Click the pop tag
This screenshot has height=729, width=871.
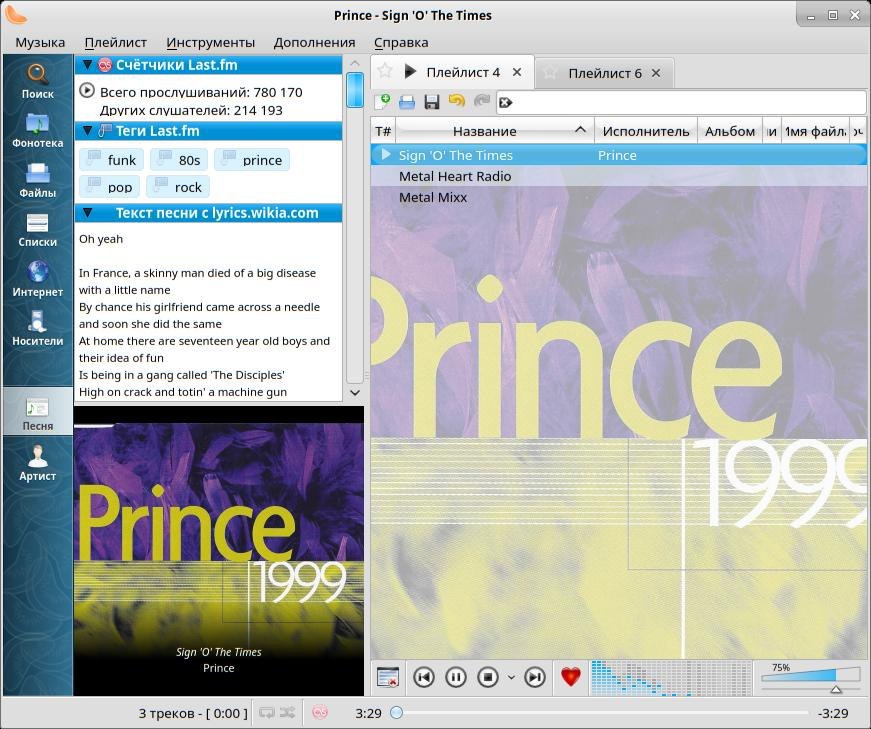pos(109,187)
